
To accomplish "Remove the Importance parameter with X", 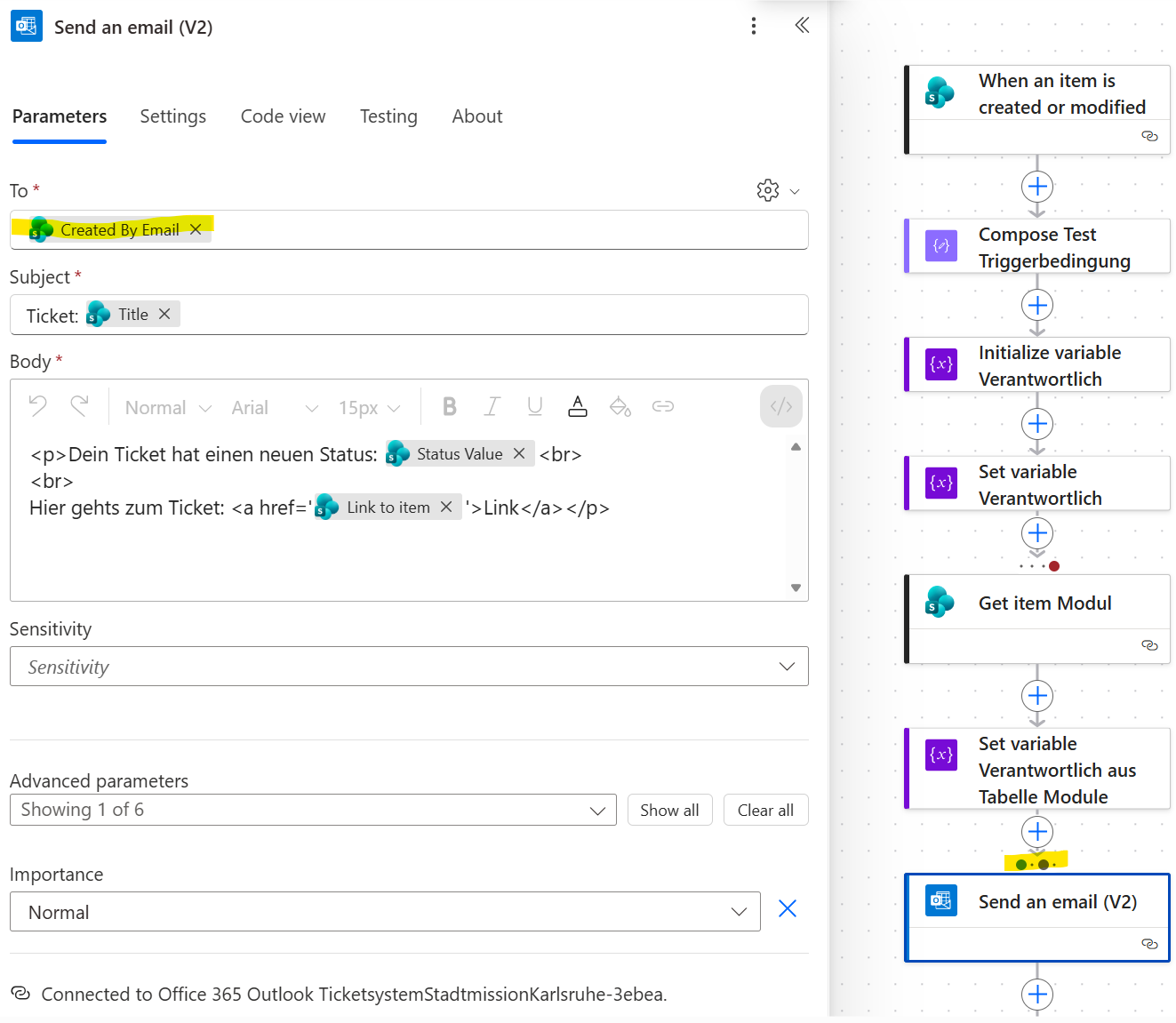I will tap(787, 908).
